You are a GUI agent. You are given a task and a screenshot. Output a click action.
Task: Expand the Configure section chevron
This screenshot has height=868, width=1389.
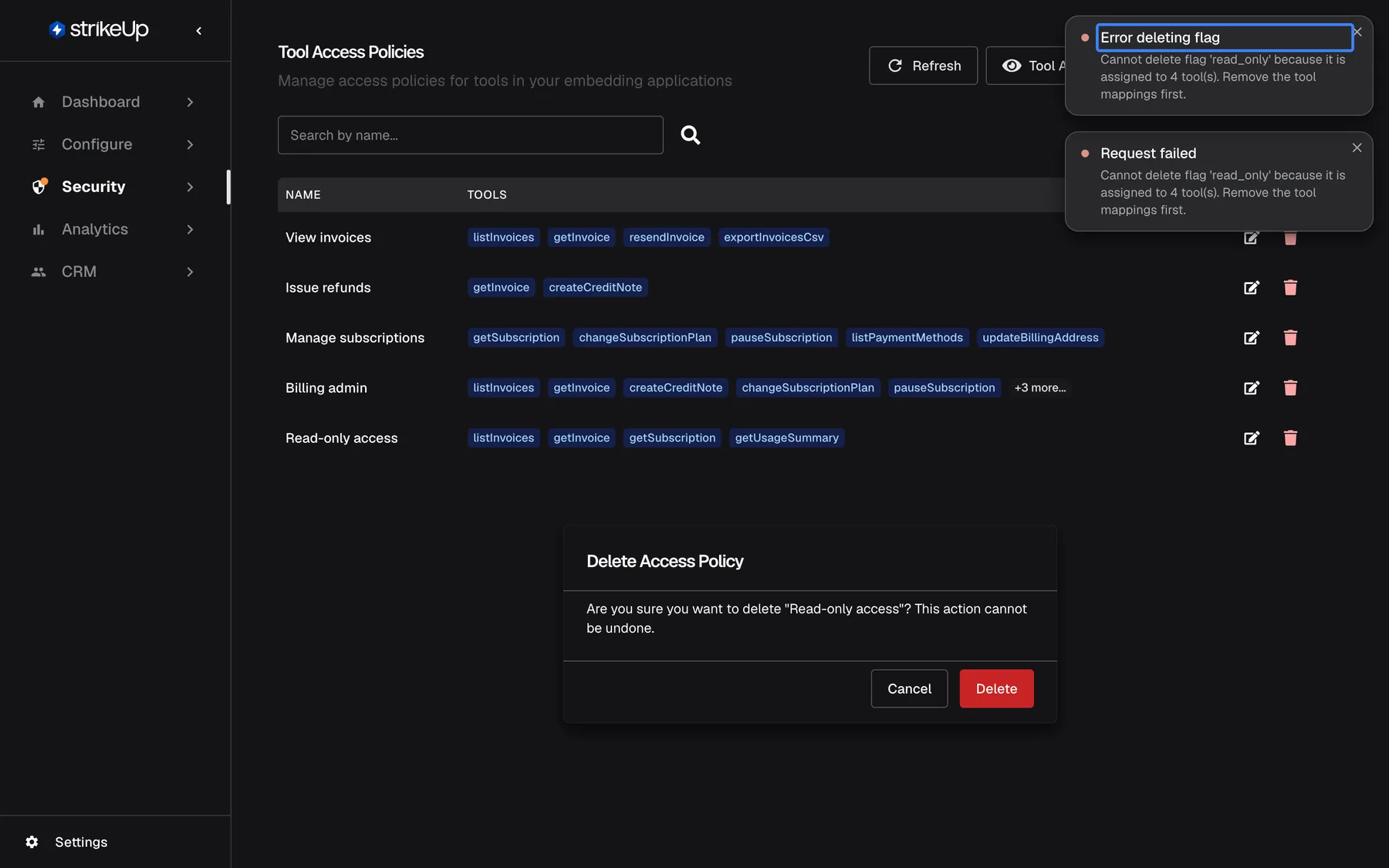tap(190, 144)
